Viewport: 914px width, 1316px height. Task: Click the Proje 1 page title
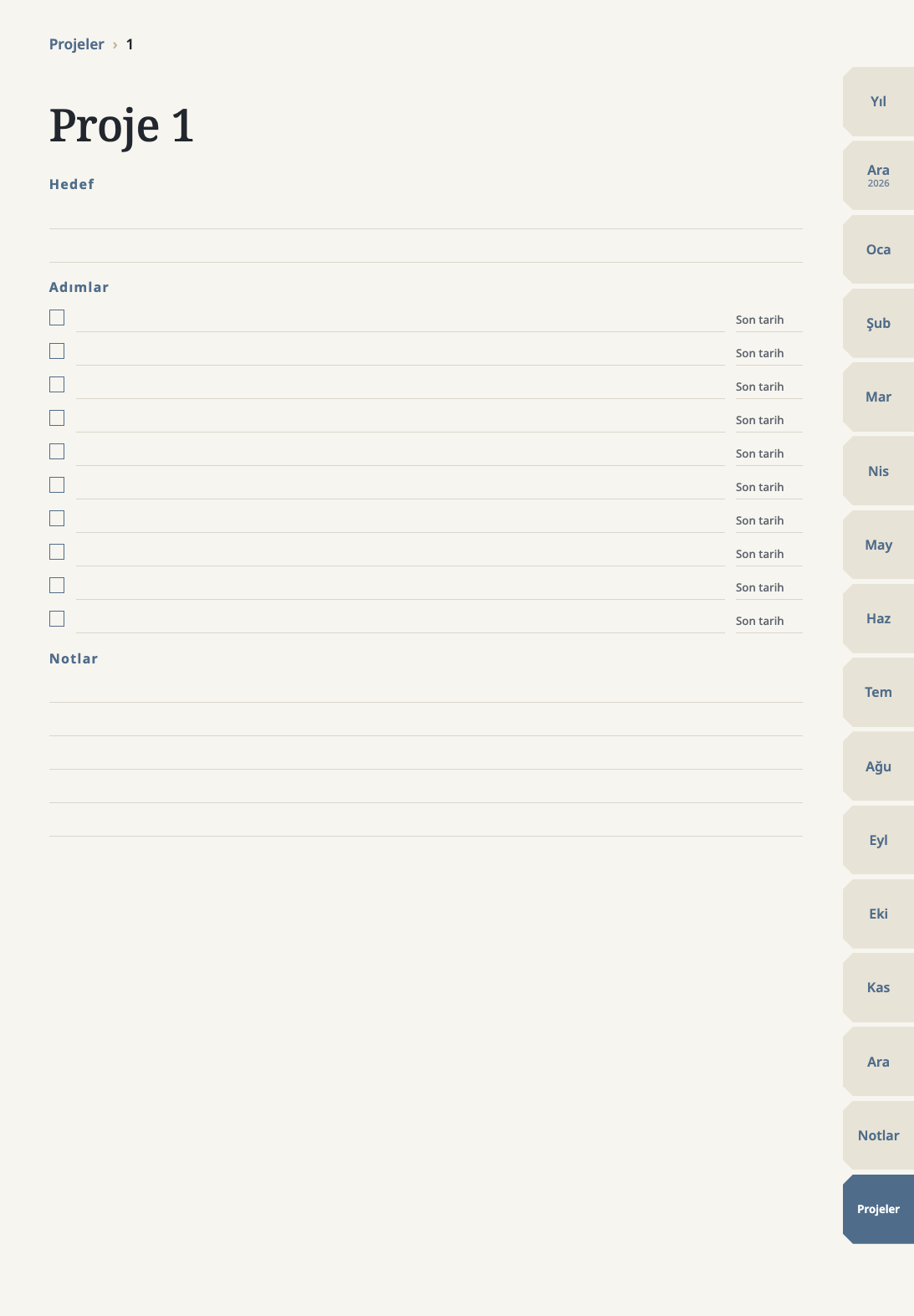122,125
